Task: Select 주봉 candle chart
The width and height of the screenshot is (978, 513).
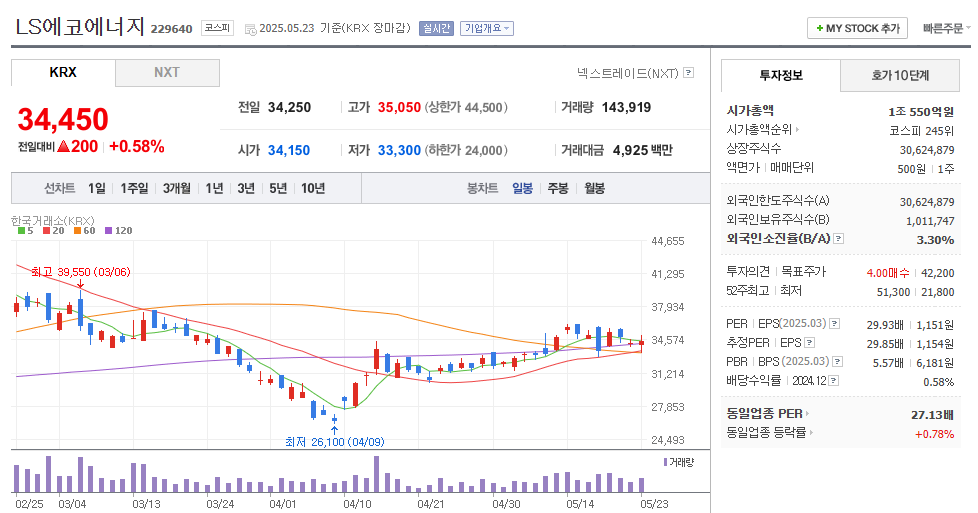Action: click(558, 188)
